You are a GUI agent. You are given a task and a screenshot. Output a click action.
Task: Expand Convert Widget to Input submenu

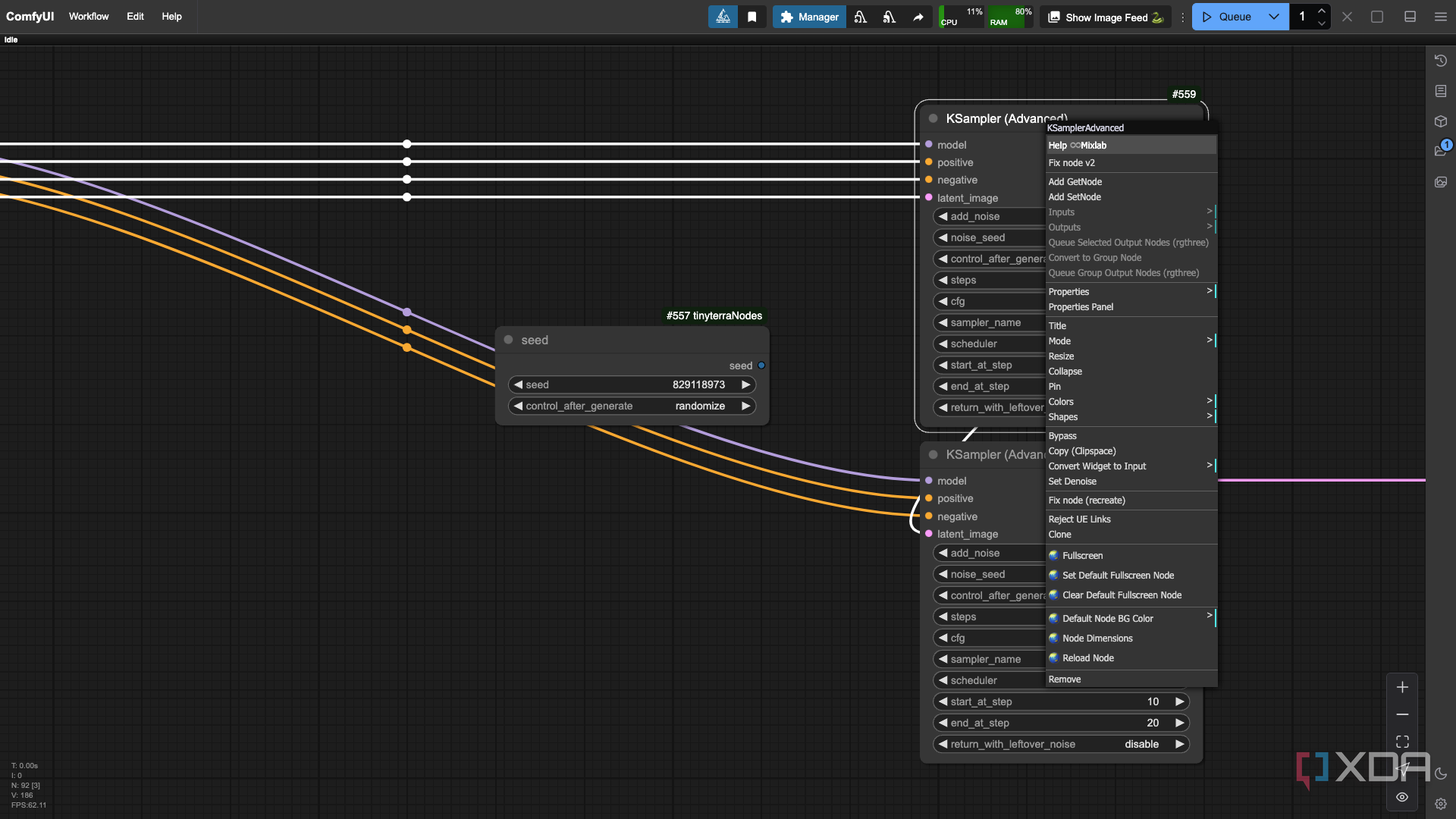coord(1131,466)
